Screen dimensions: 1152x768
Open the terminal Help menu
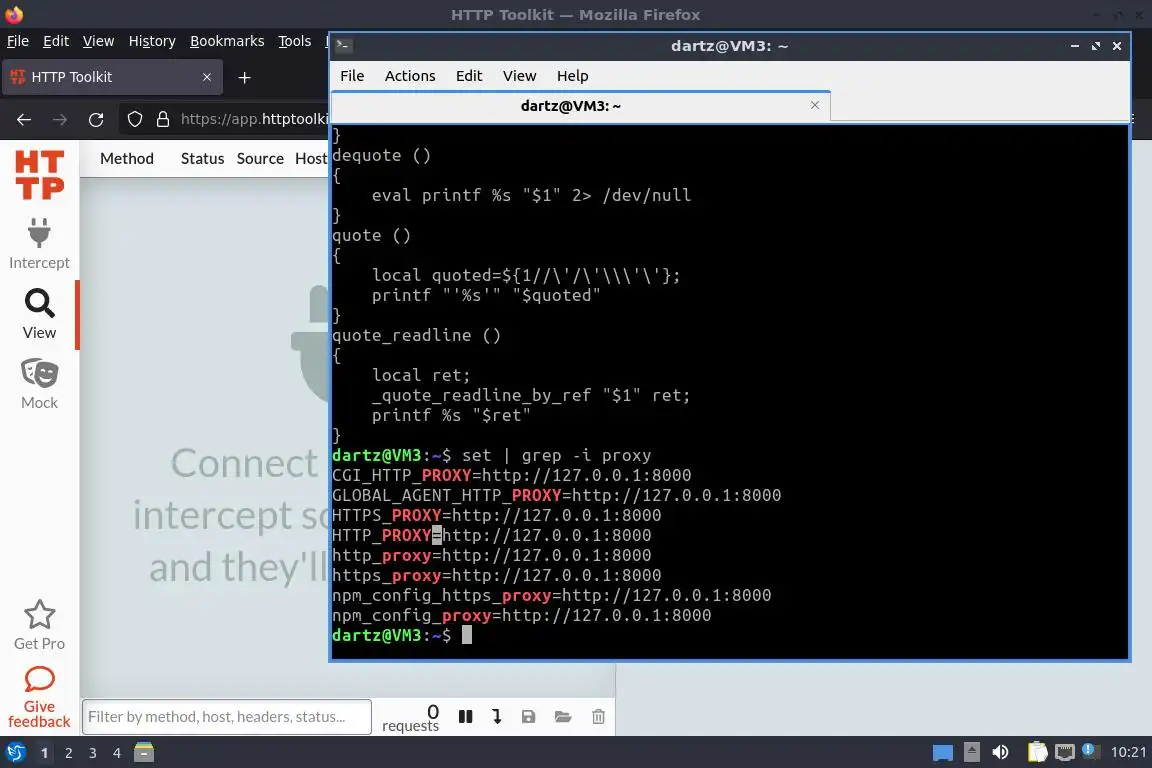[572, 76]
